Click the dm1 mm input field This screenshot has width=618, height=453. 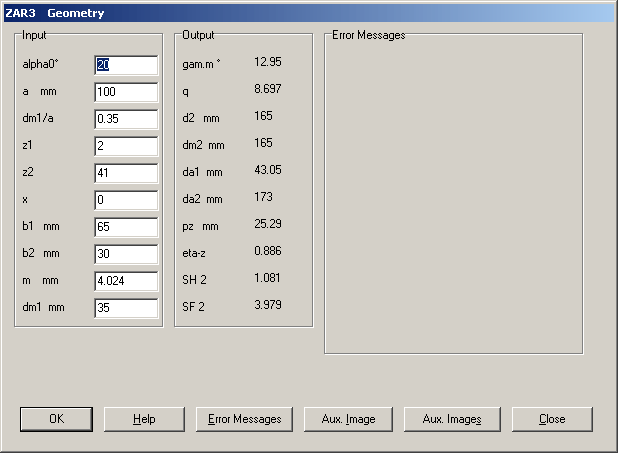(126, 308)
